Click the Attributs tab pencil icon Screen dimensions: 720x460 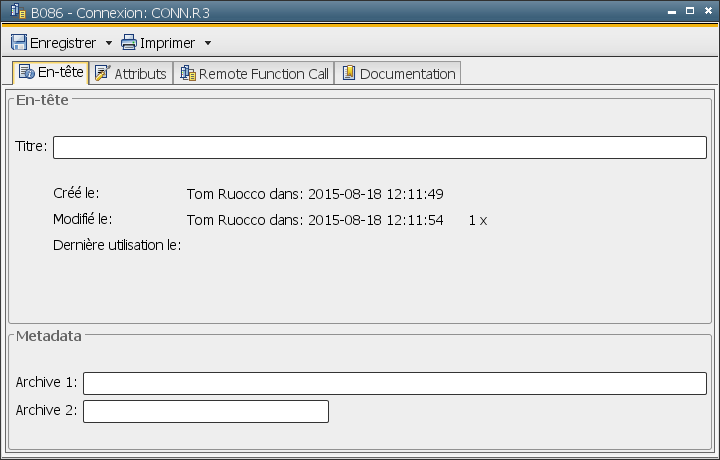[x=102, y=73]
